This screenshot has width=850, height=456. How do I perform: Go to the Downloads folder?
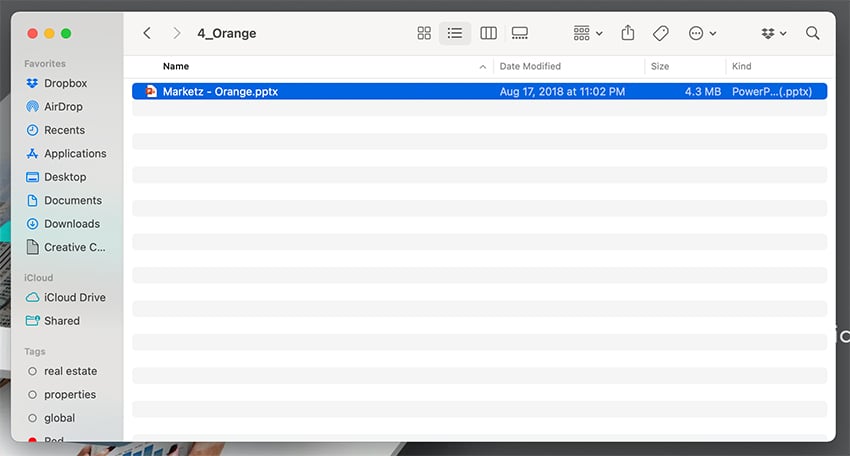(71, 224)
